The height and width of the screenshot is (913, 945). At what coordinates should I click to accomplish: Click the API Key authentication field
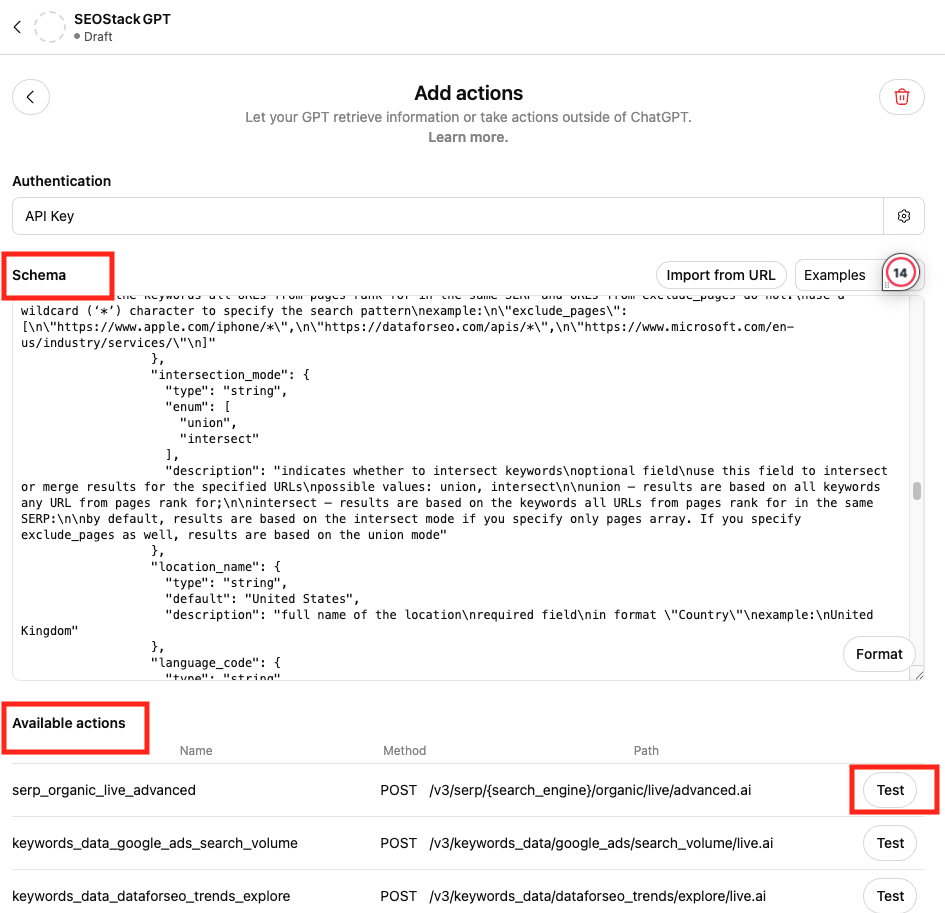click(x=448, y=216)
